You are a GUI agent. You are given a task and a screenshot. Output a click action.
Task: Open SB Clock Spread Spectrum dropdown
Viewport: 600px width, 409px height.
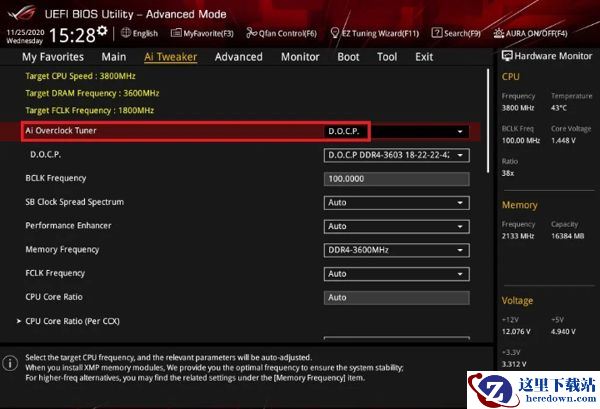(x=396, y=202)
